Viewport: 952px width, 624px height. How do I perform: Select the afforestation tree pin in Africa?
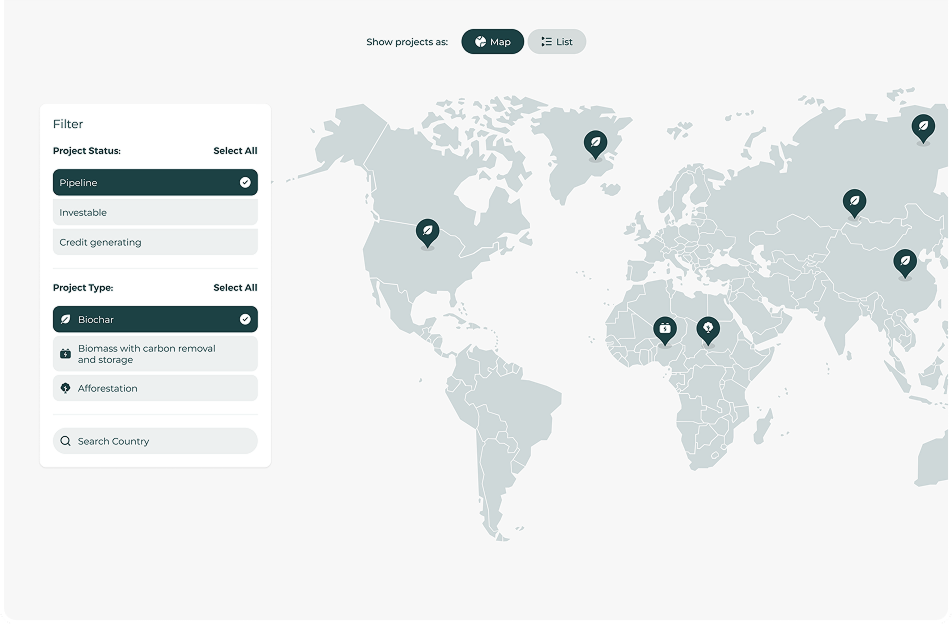[x=708, y=328]
